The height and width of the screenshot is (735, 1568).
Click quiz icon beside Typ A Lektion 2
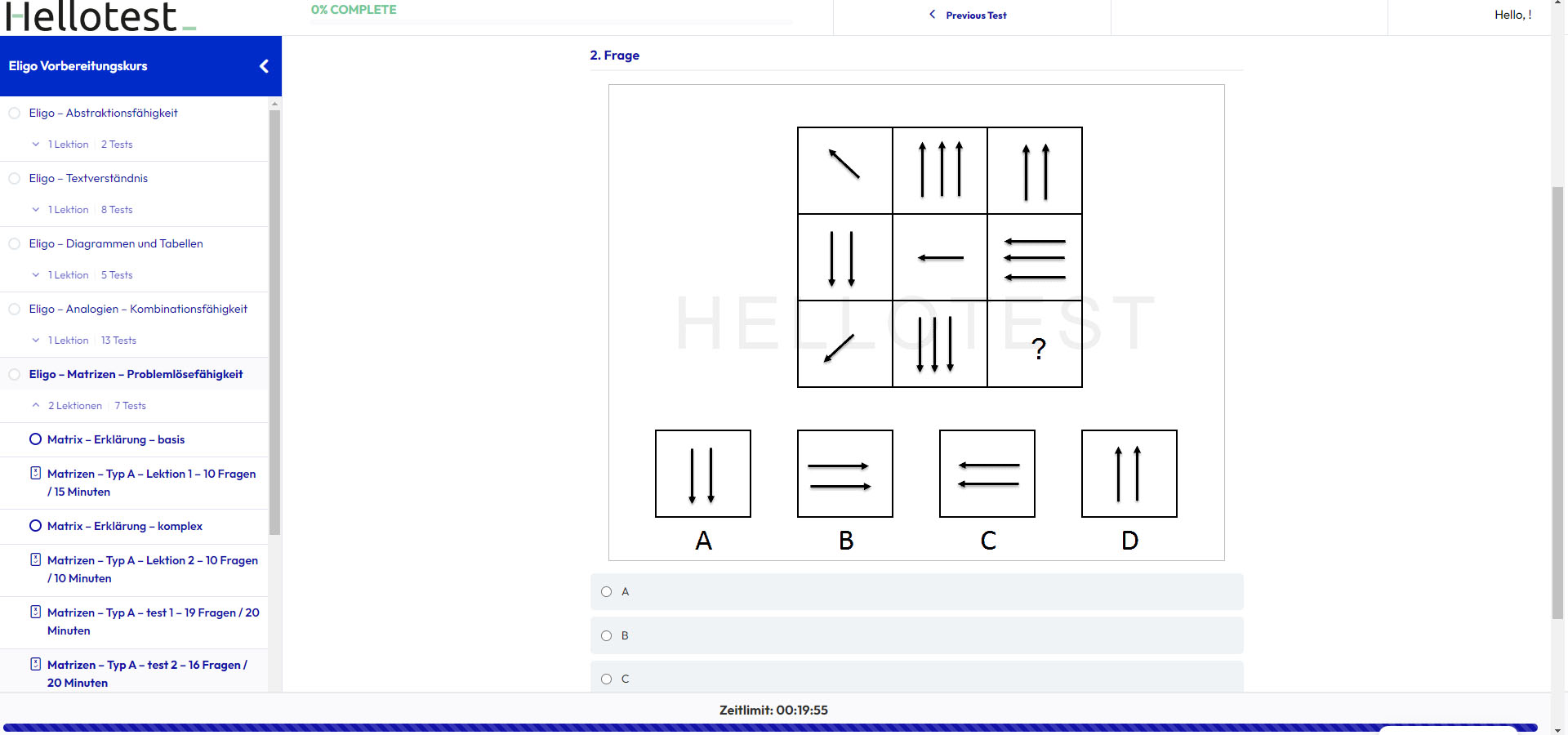point(35,559)
